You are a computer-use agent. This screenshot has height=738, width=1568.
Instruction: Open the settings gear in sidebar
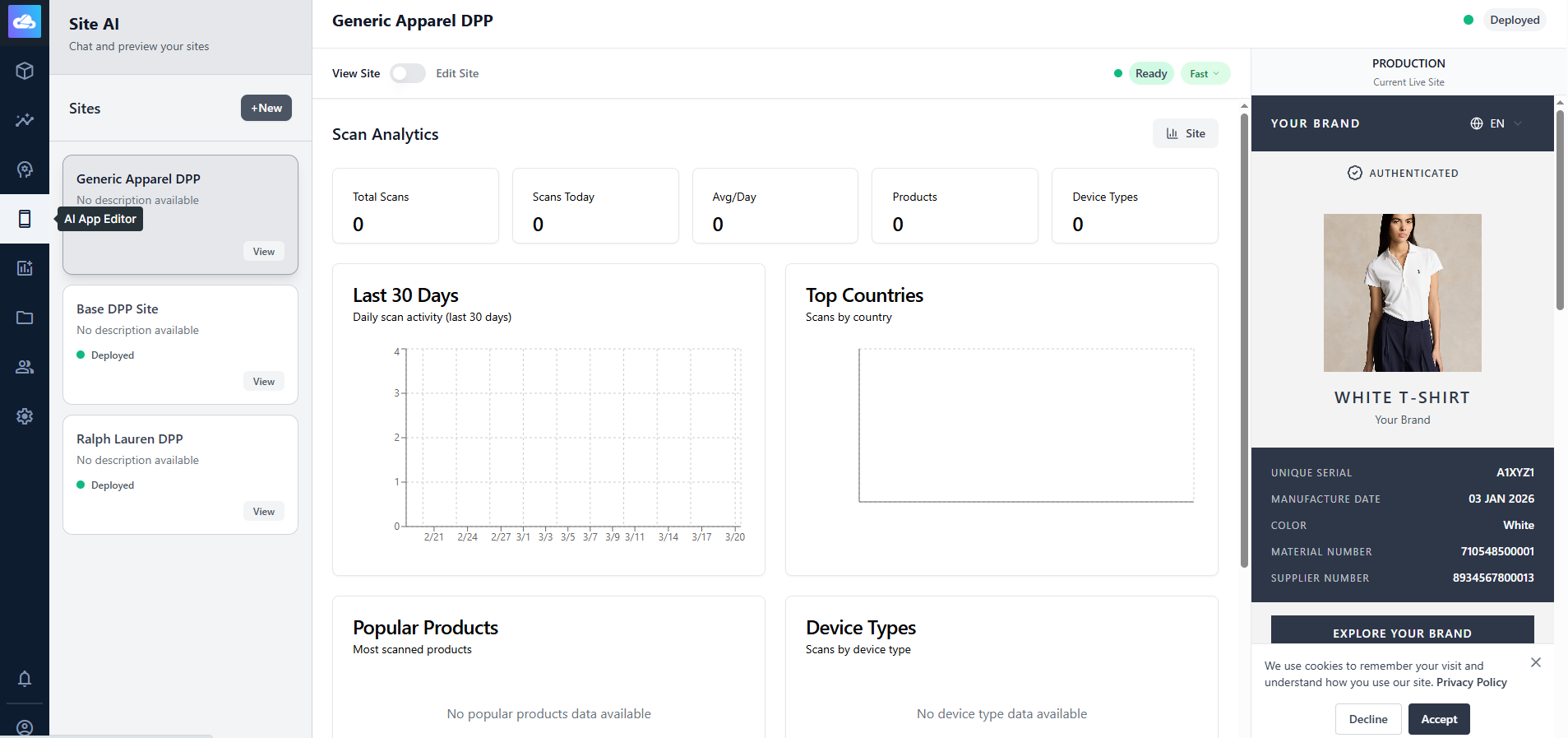(x=25, y=416)
